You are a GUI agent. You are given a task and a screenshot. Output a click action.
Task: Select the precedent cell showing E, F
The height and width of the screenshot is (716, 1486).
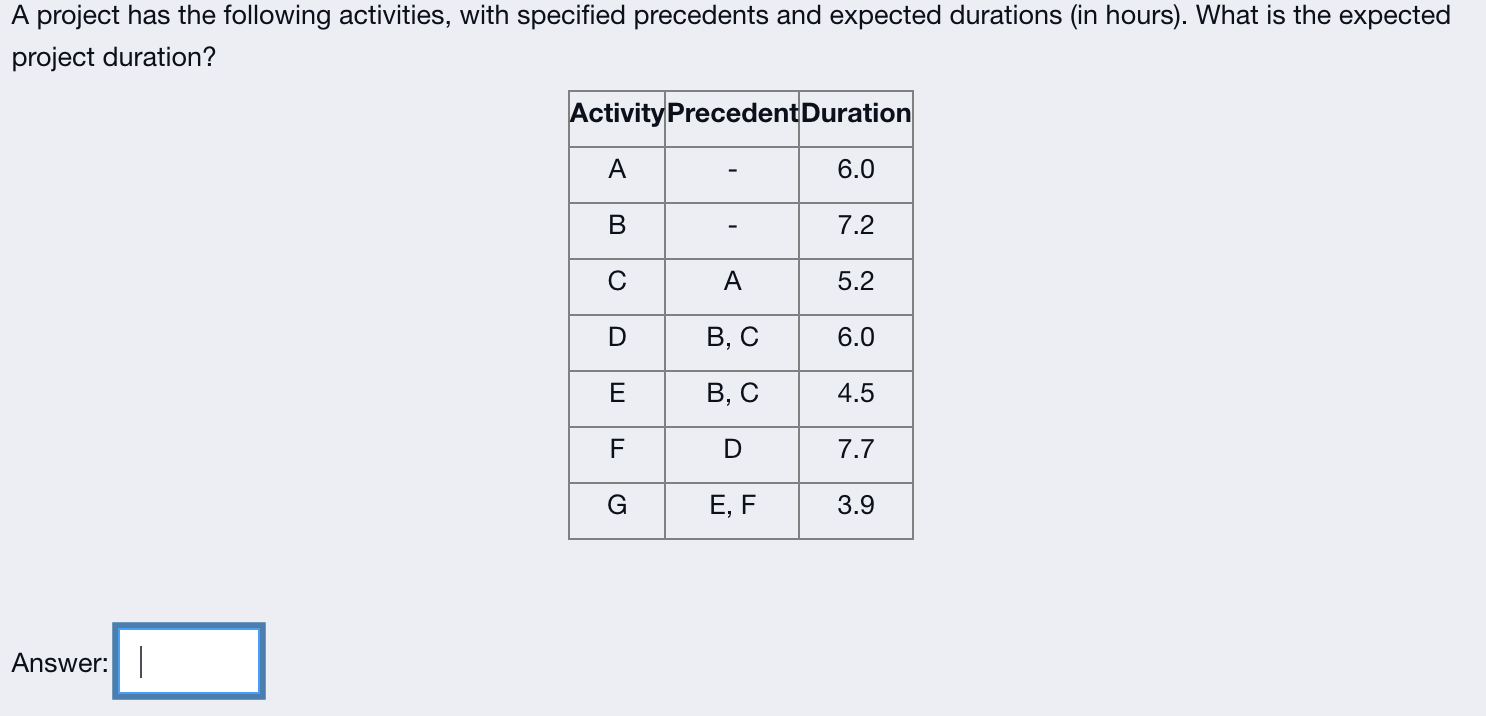click(731, 506)
